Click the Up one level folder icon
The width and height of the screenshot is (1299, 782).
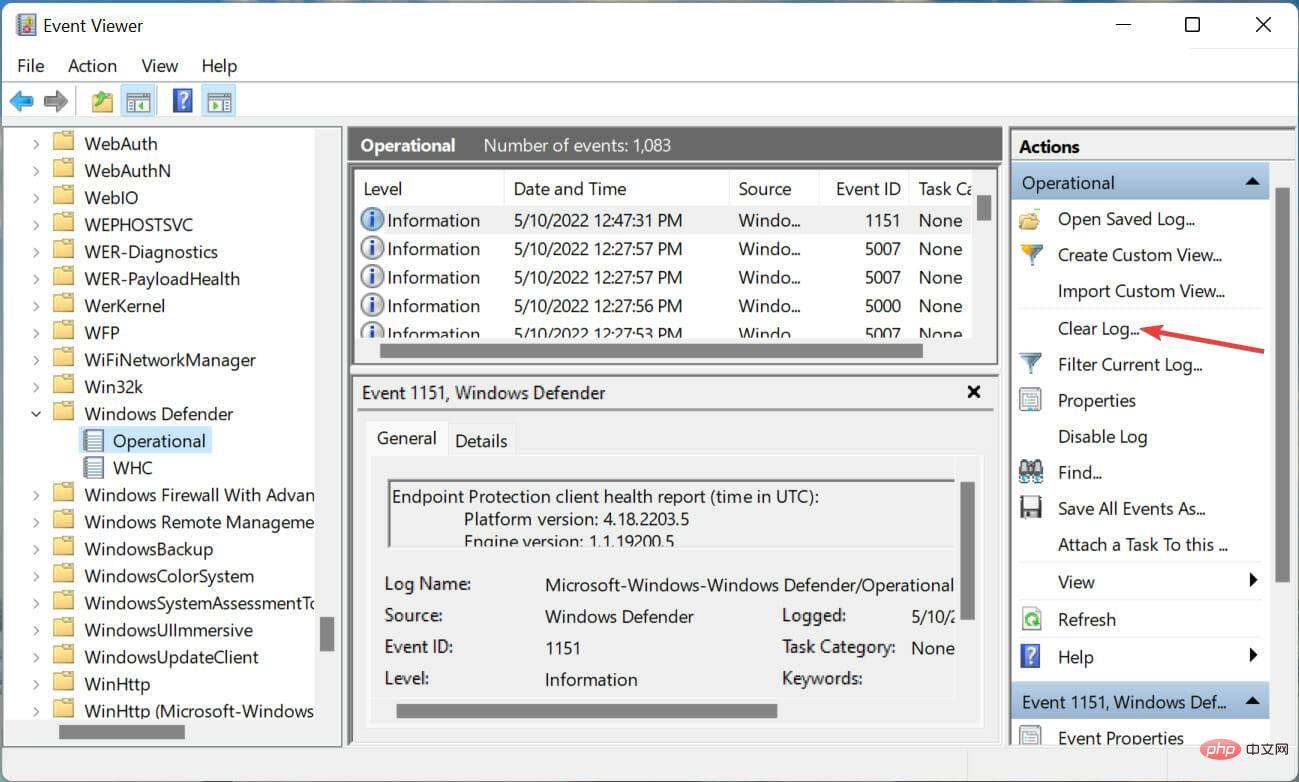[x=102, y=101]
